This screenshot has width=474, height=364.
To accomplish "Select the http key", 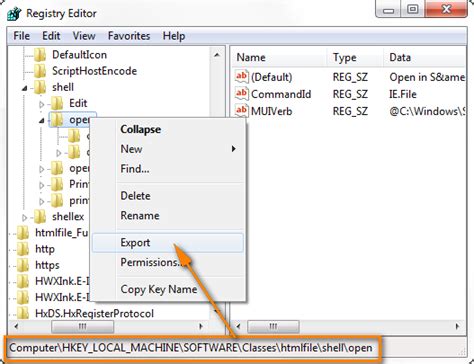I will tap(45, 249).
